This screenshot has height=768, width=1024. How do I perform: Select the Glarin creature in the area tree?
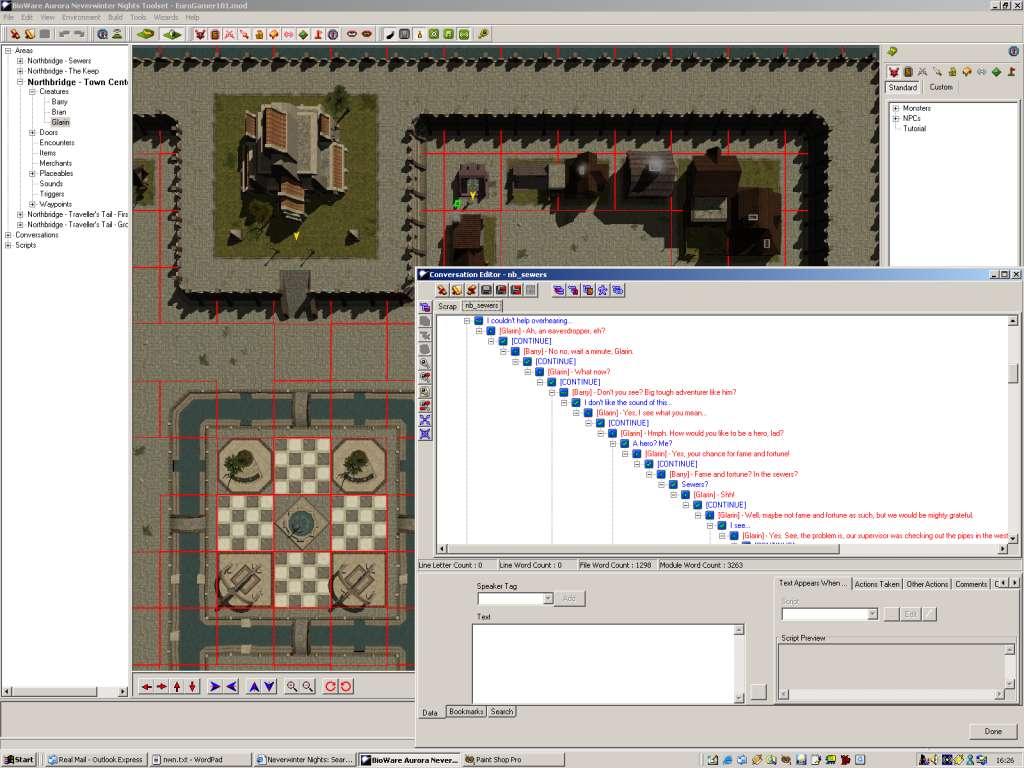tap(60, 122)
